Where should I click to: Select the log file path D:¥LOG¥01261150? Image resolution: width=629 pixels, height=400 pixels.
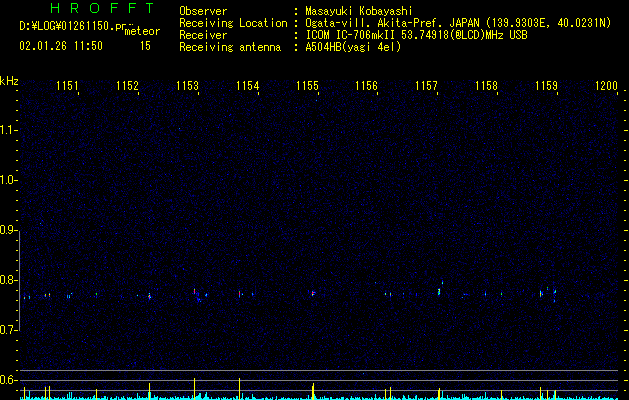(72, 26)
